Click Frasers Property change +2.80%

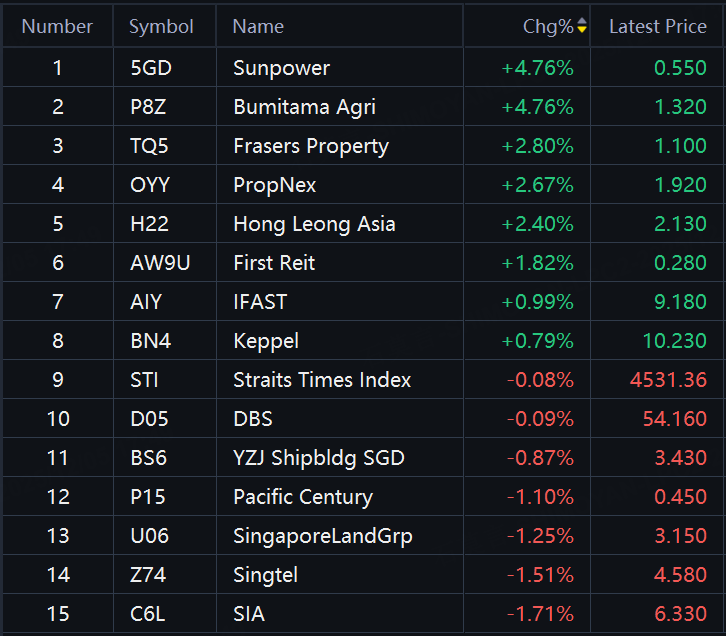click(x=538, y=146)
